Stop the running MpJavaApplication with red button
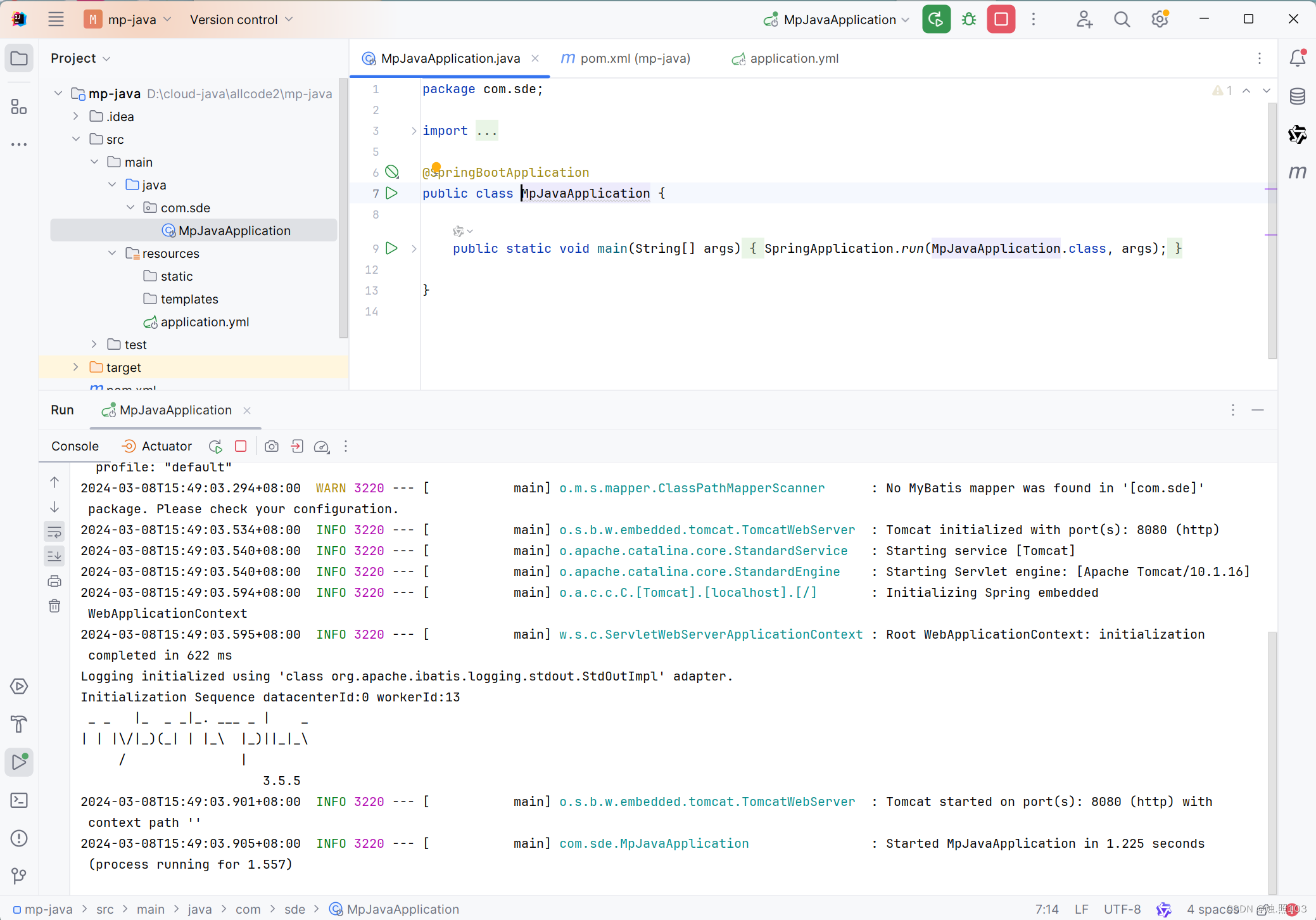The image size is (1316, 920). tap(1001, 20)
